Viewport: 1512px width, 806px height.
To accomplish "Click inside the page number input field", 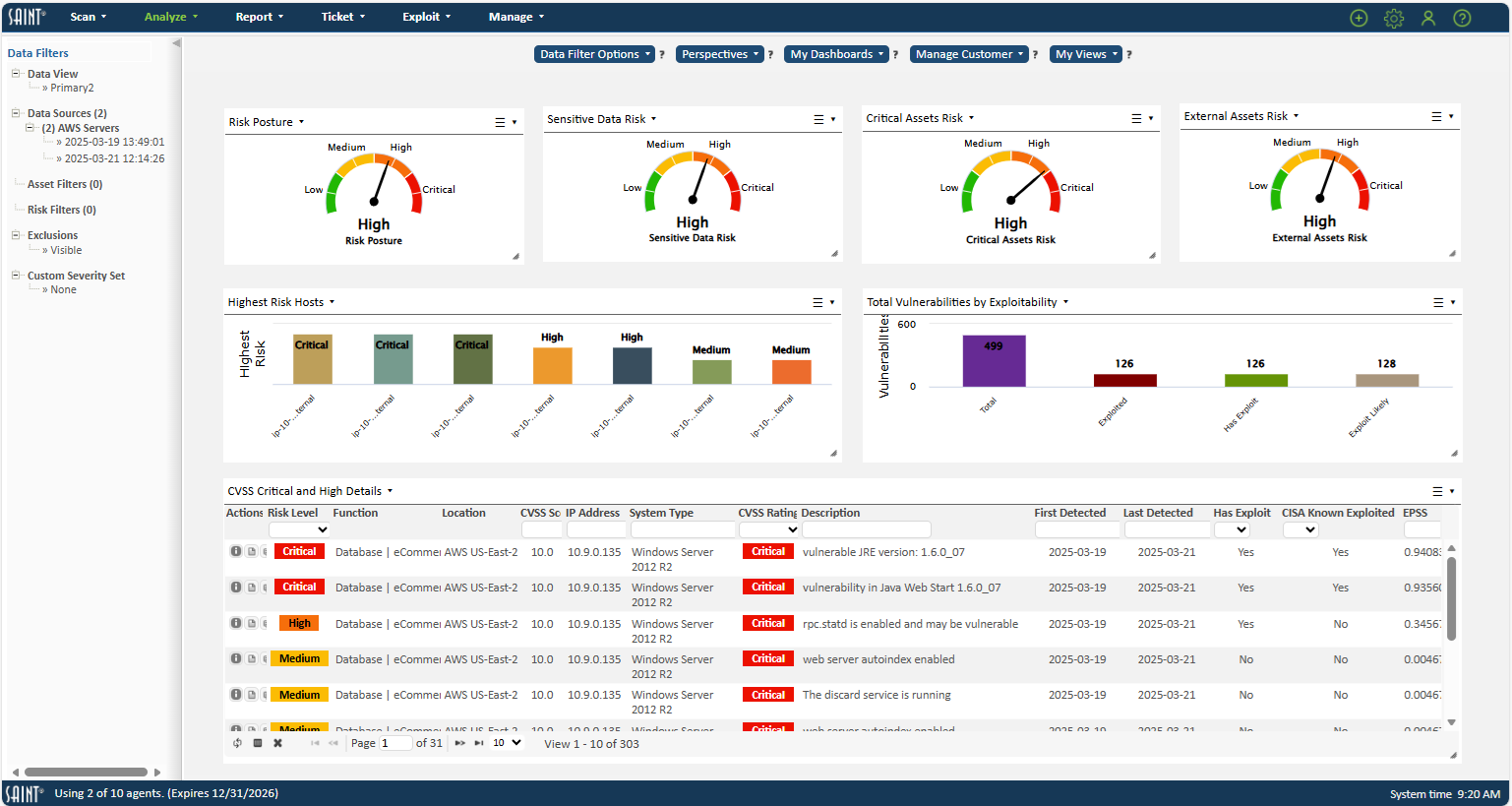I will click(394, 742).
